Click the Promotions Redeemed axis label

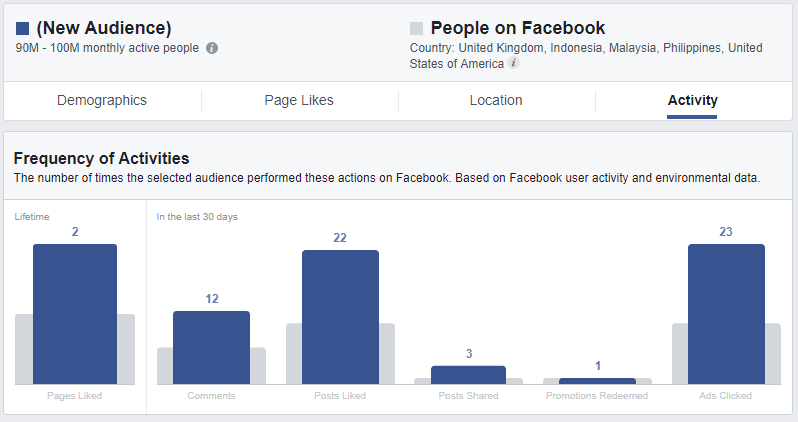click(597, 396)
